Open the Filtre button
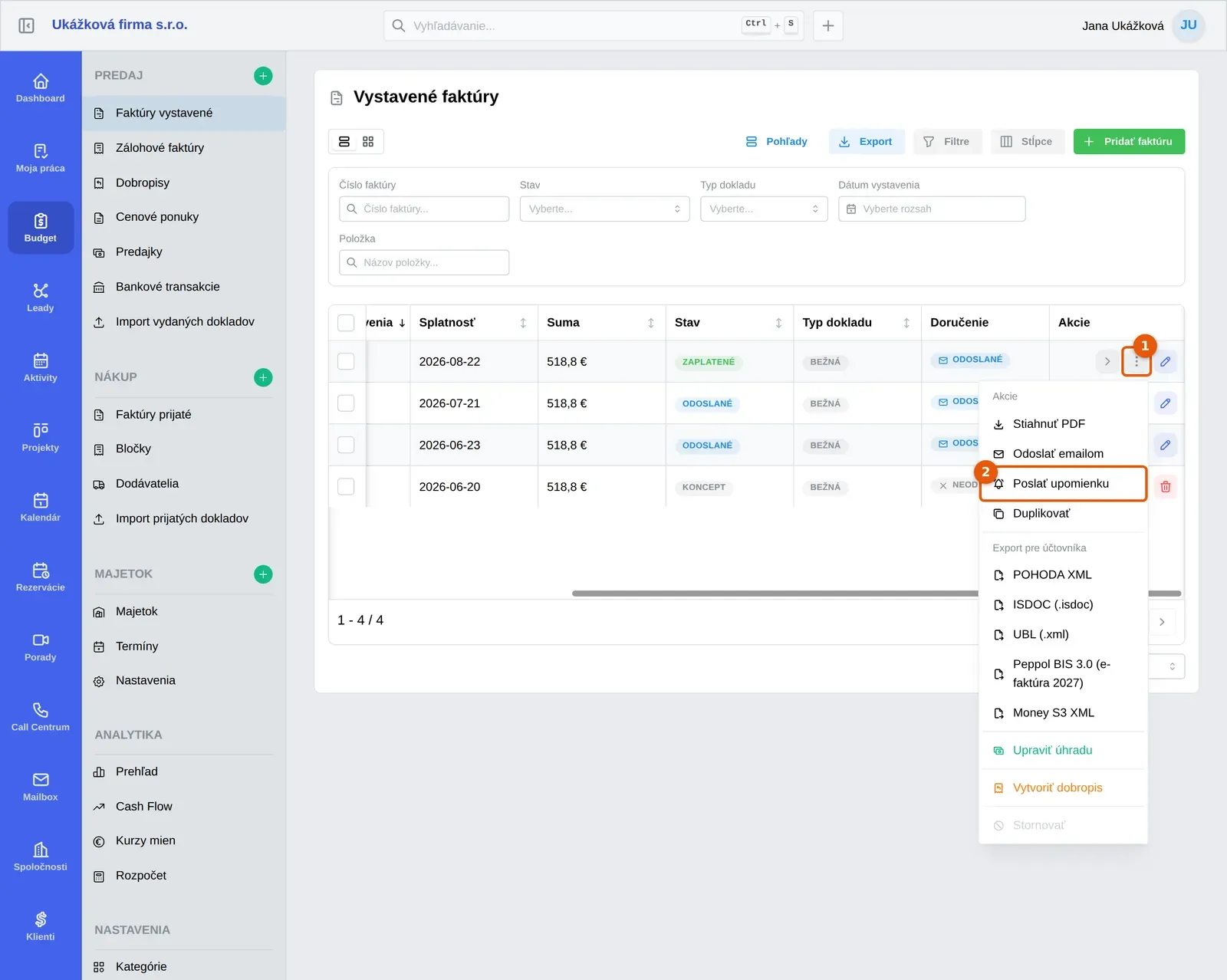Viewport: 1227px width, 980px height. 947,141
